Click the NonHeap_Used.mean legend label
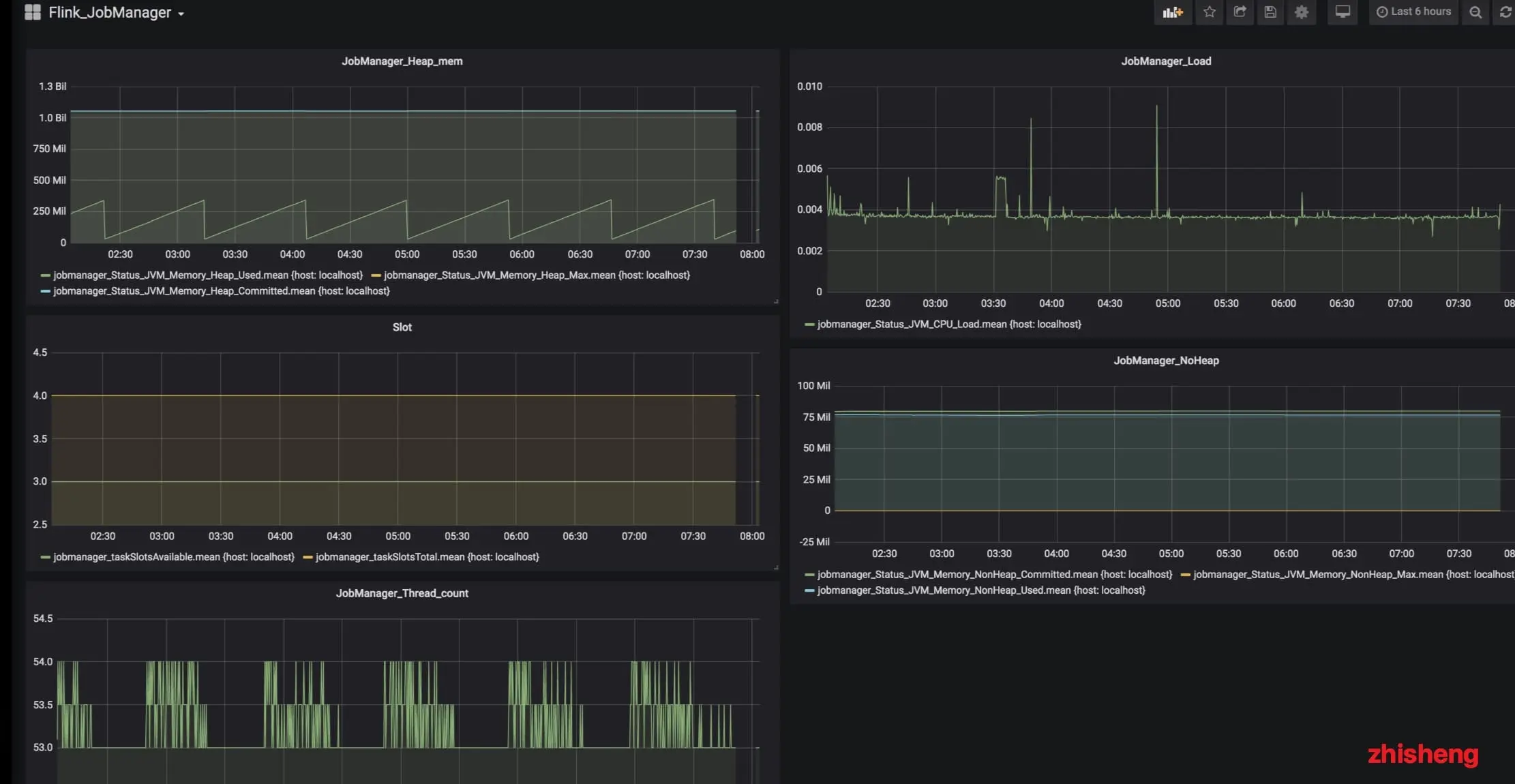Viewport: 1515px width, 784px height. coord(980,590)
